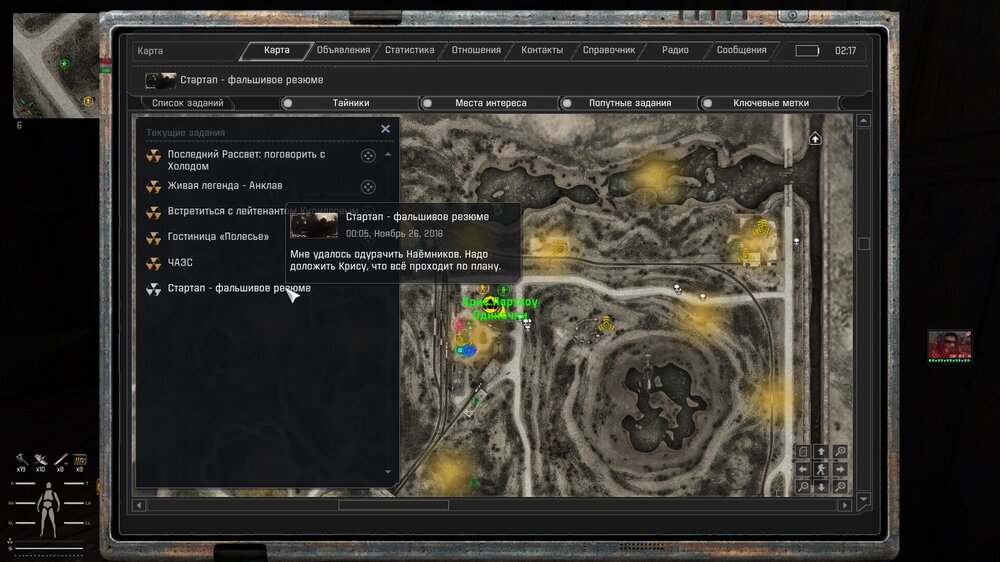Center map on player walking figure icon
The height and width of the screenshot is (562, 1000).
(x=821, y=470)
